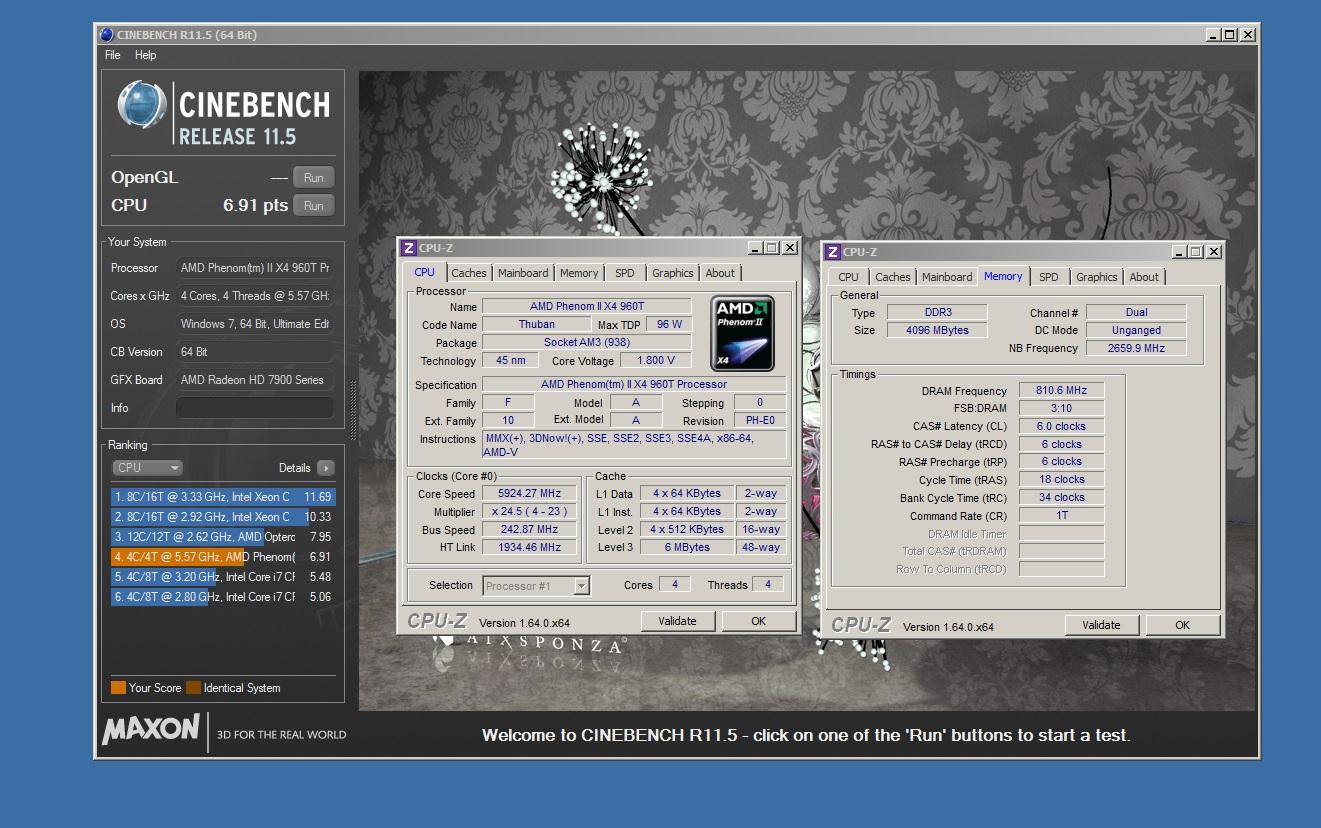Click the Core Voltage value 1.800 V
This screenshot has height=828, width=1321.
(656, 360)
